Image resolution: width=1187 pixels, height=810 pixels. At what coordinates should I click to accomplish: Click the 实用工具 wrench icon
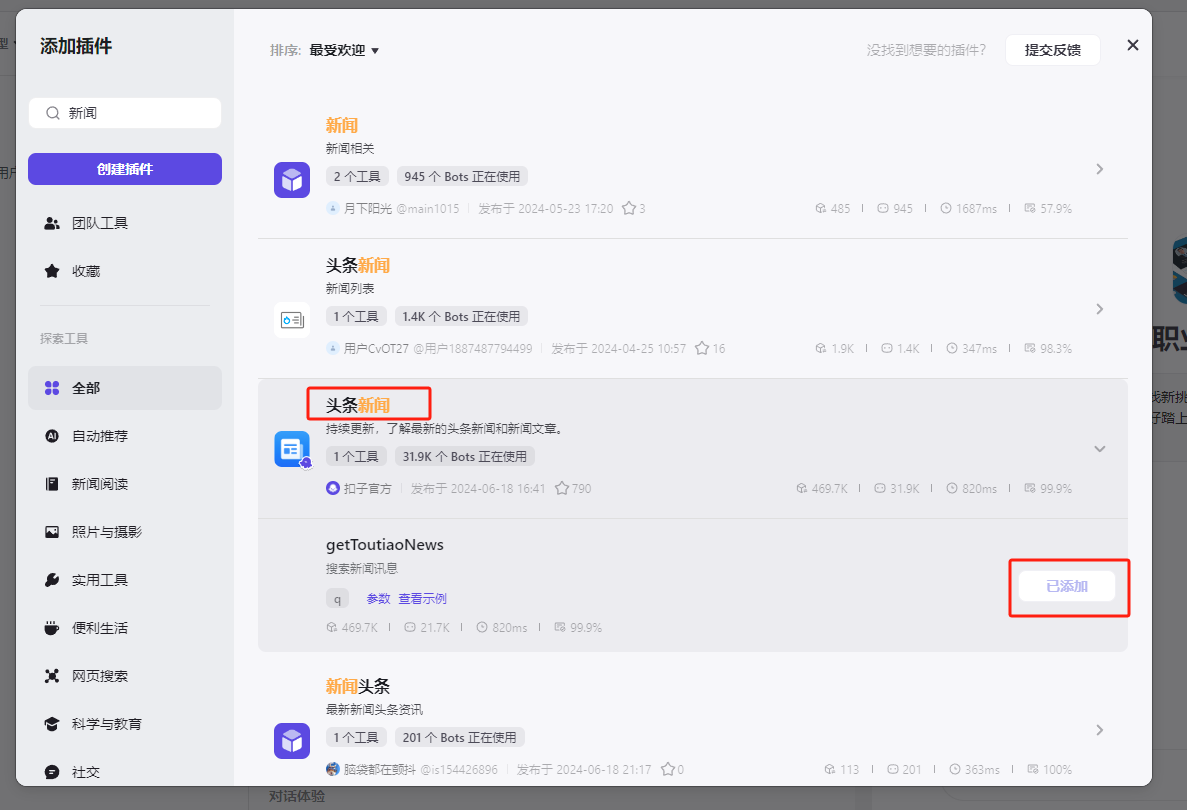pos(51,580)
